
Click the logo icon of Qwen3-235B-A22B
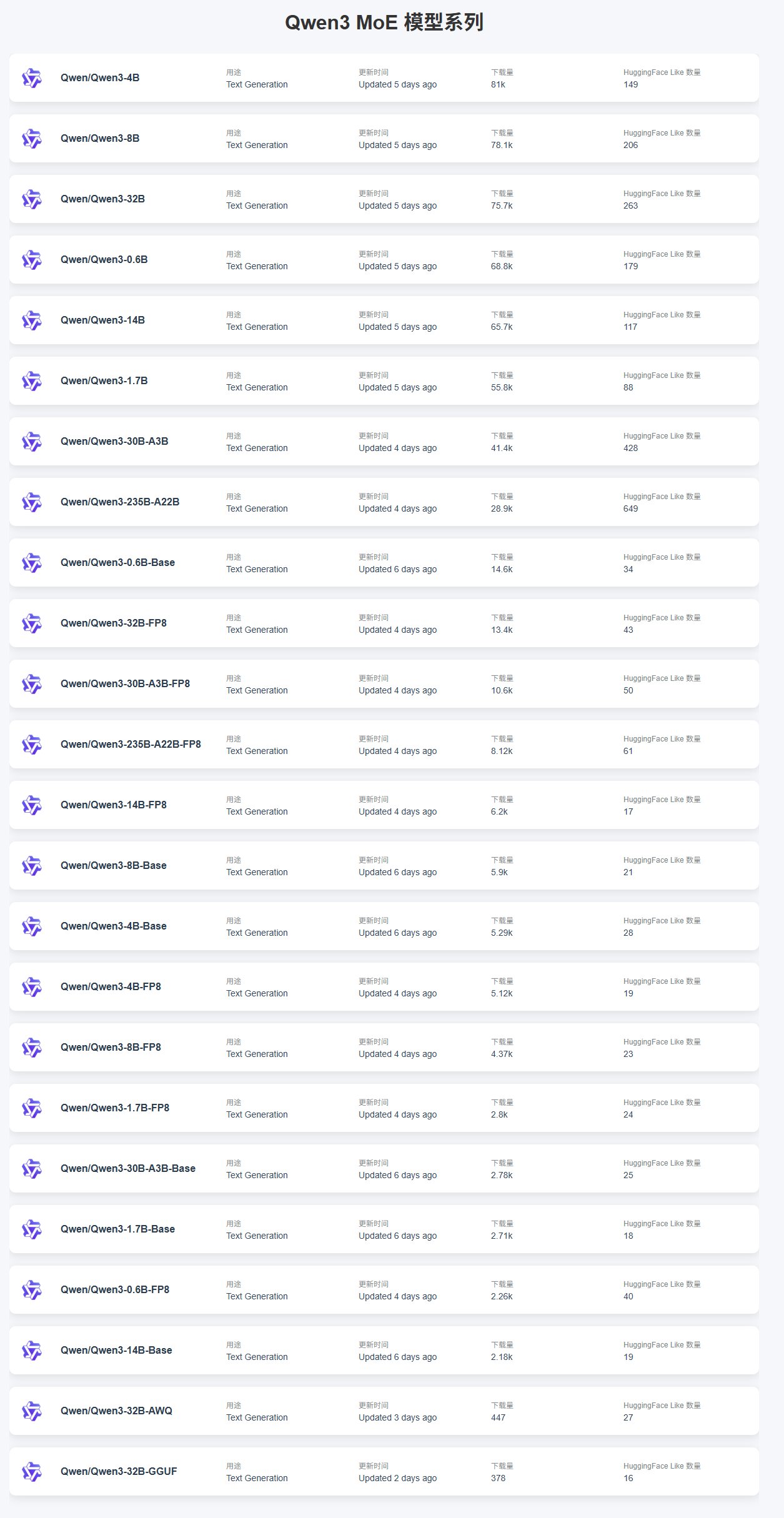click(32, 502)
